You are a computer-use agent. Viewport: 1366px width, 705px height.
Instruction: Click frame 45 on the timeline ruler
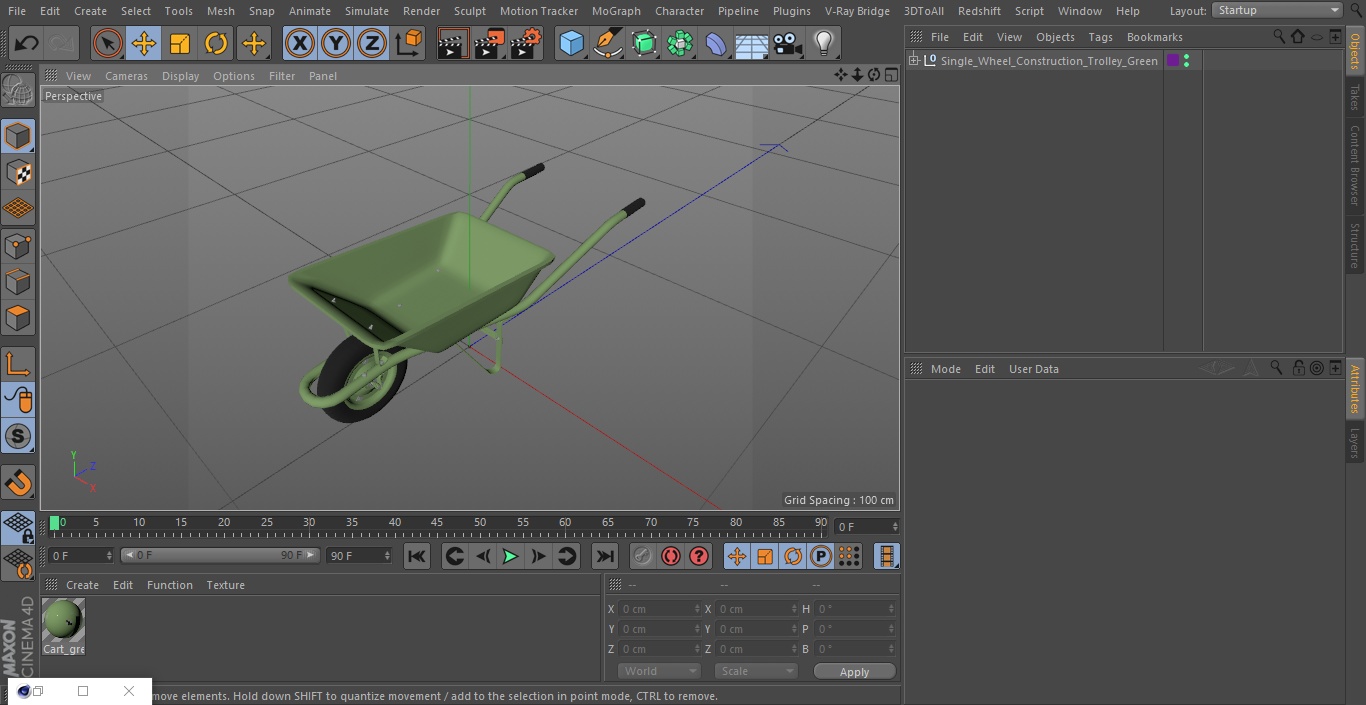(437, 523)
